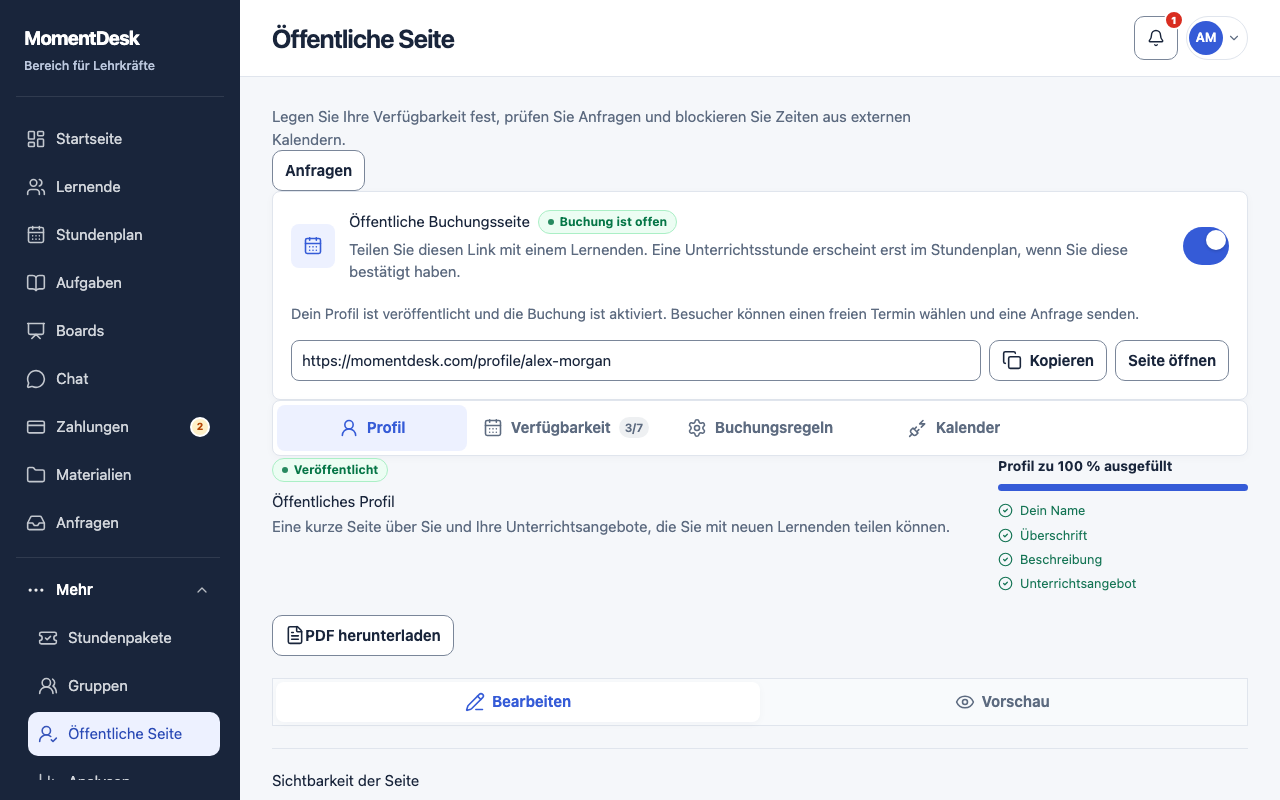
Task: Click the Stundenplan calendar icon in sidebar
Action: [36, 235]
